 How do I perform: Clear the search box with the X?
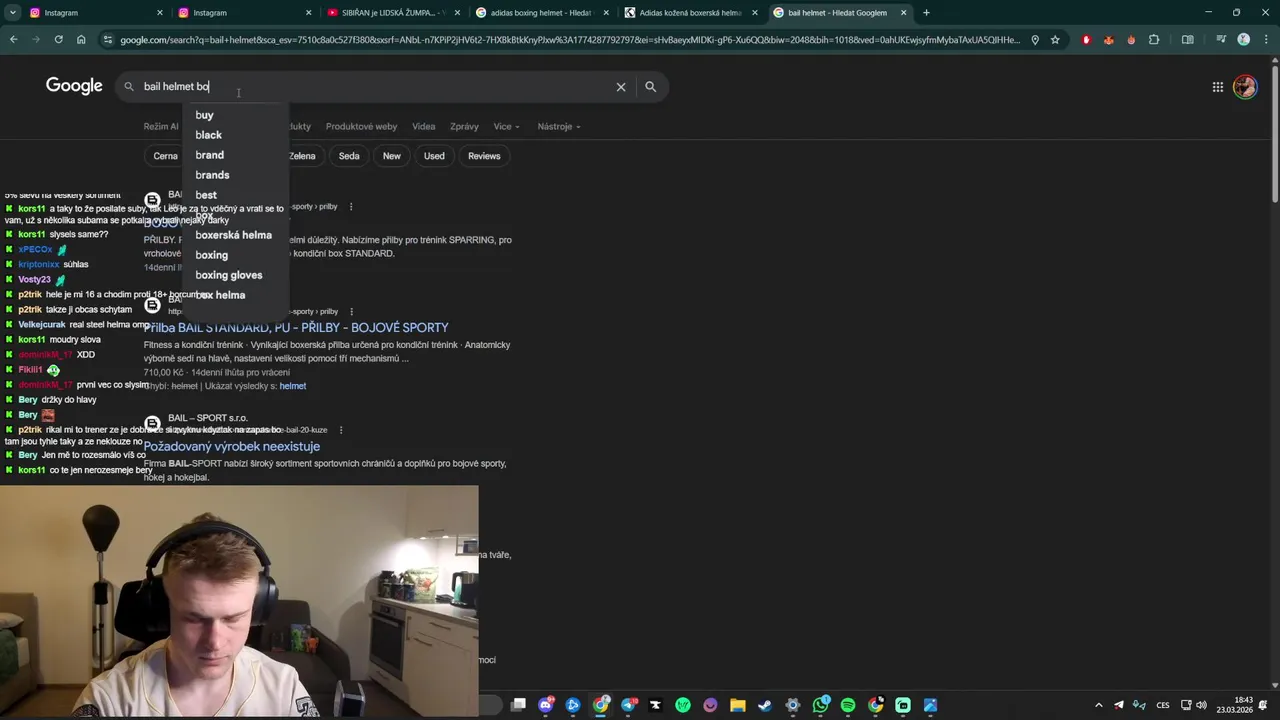(621, 87)
